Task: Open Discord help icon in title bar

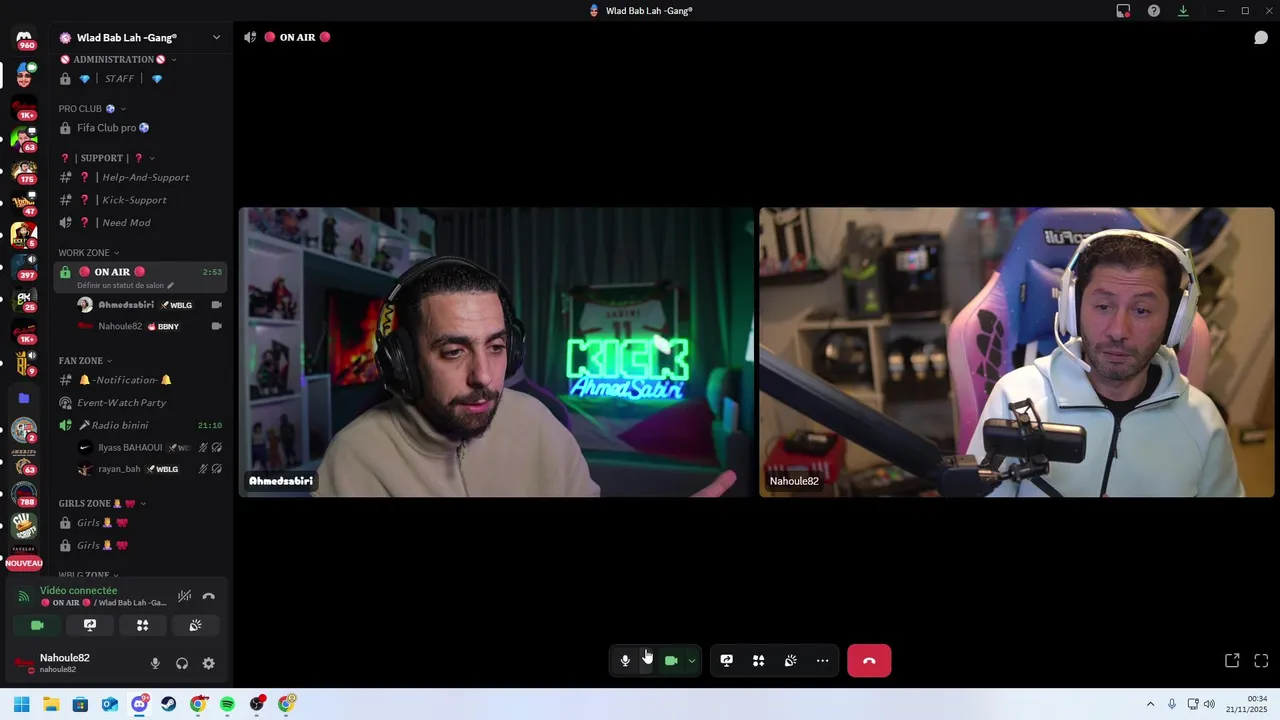Action: 1154,11
